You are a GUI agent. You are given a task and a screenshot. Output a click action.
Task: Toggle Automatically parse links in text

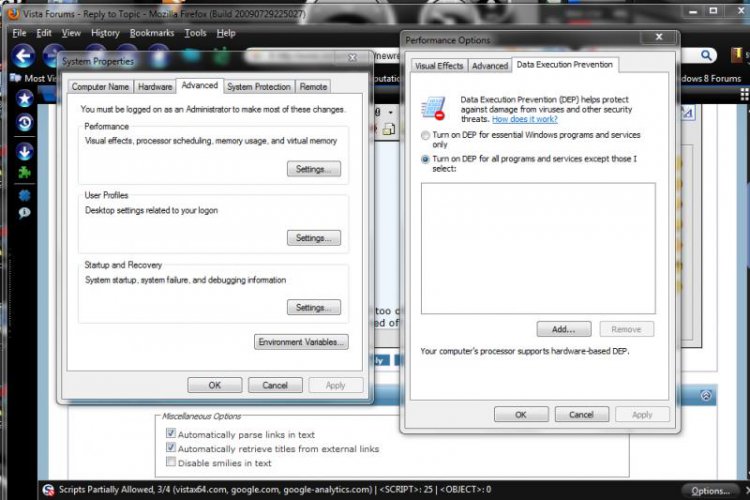171,433
